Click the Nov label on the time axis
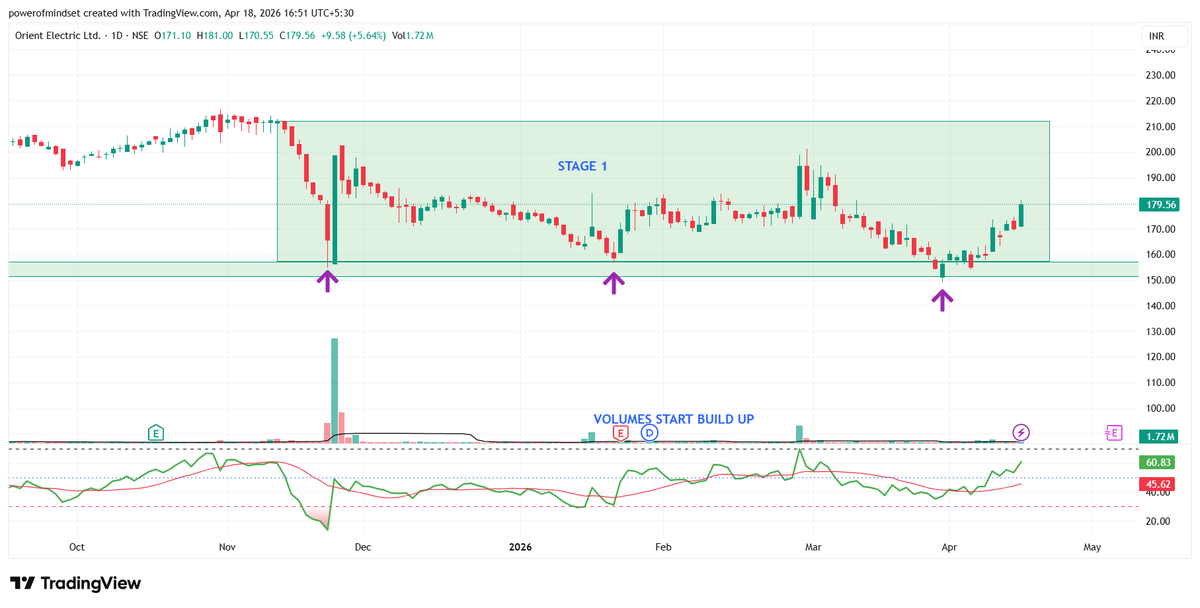The width and height of the screenshot is (1200, 608). tap(227, 547)
